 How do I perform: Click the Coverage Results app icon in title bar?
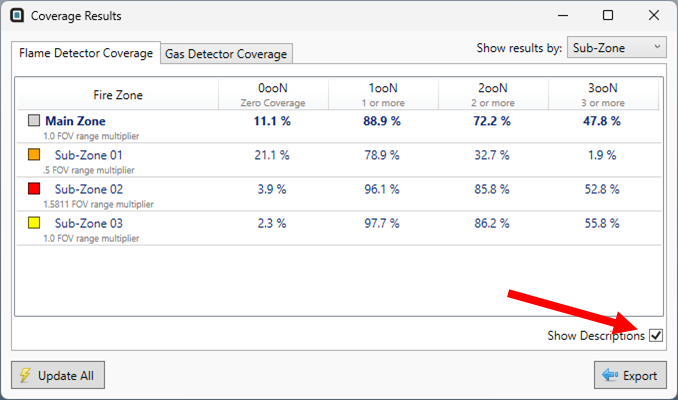(16, 17)
